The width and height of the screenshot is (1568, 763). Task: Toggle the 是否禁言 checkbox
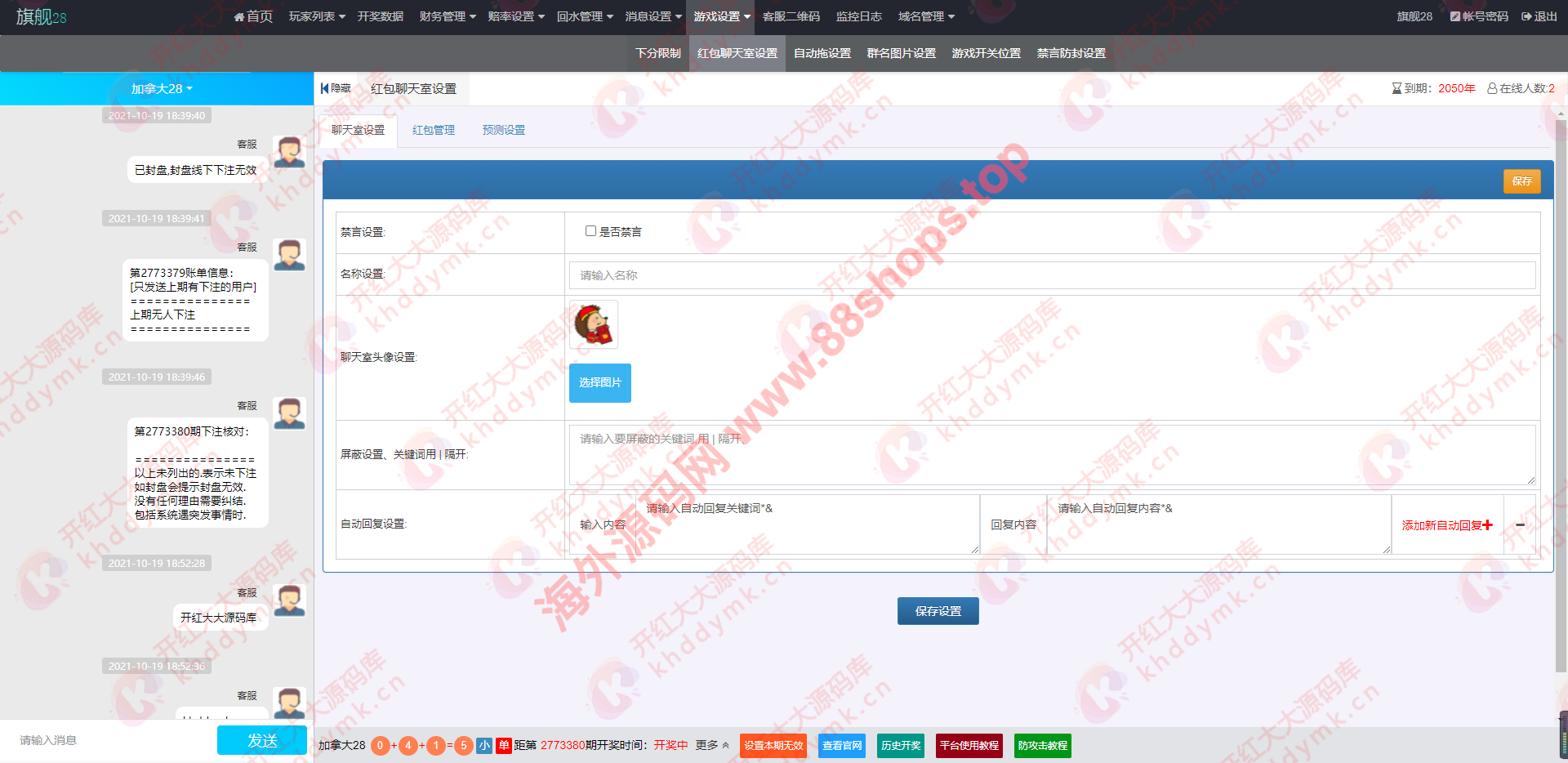point(590,231)
